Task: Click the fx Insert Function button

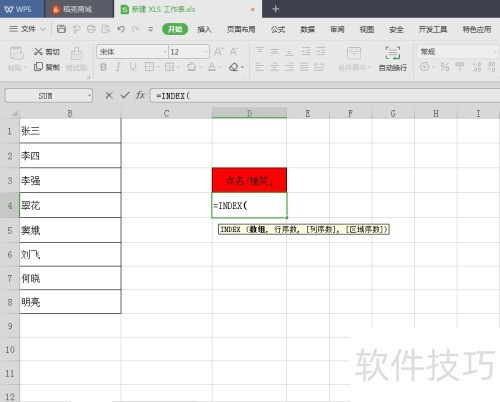Action: (140, 96)
